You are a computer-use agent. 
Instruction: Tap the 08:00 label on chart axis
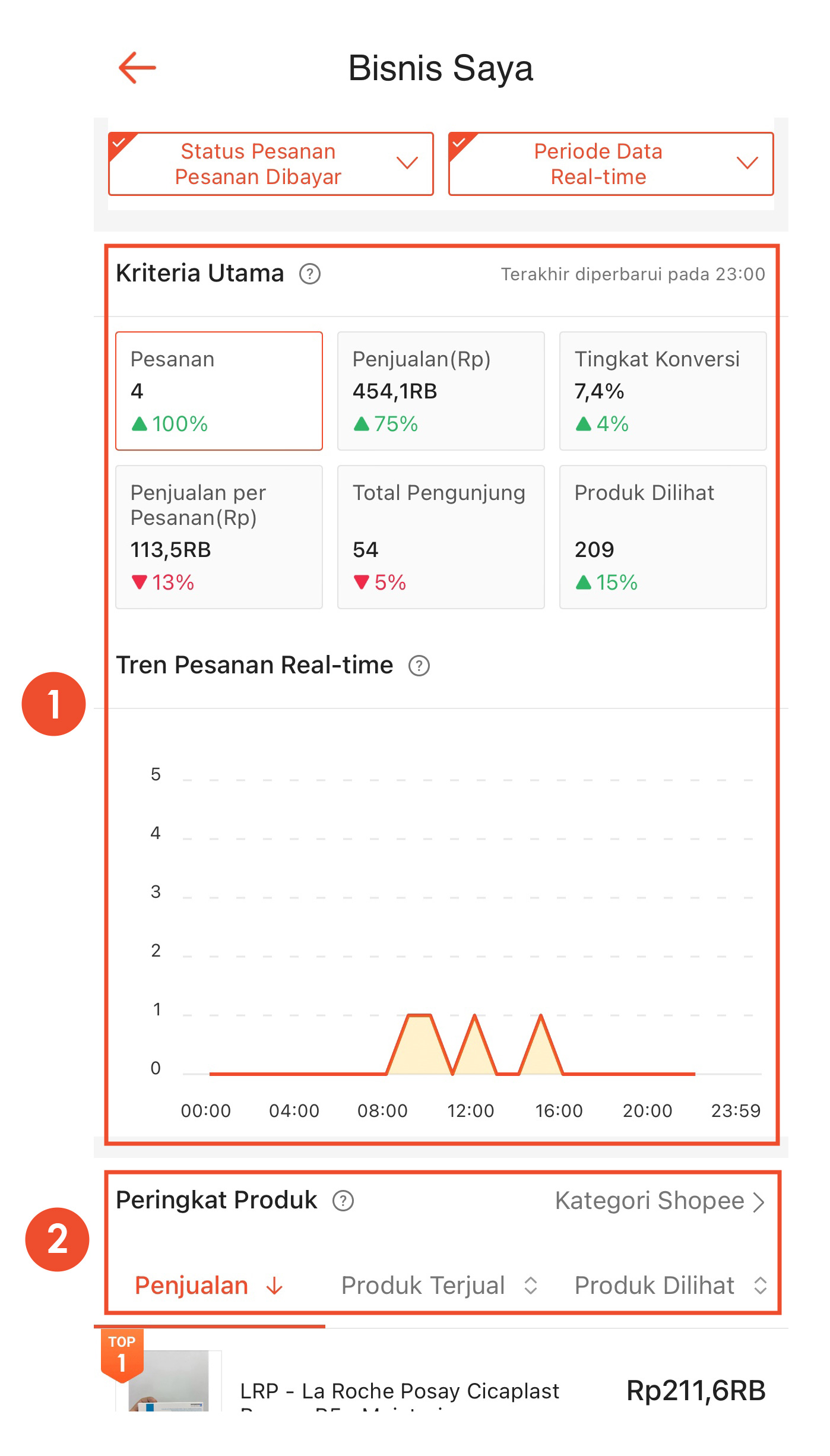(x=382, y=1111)
